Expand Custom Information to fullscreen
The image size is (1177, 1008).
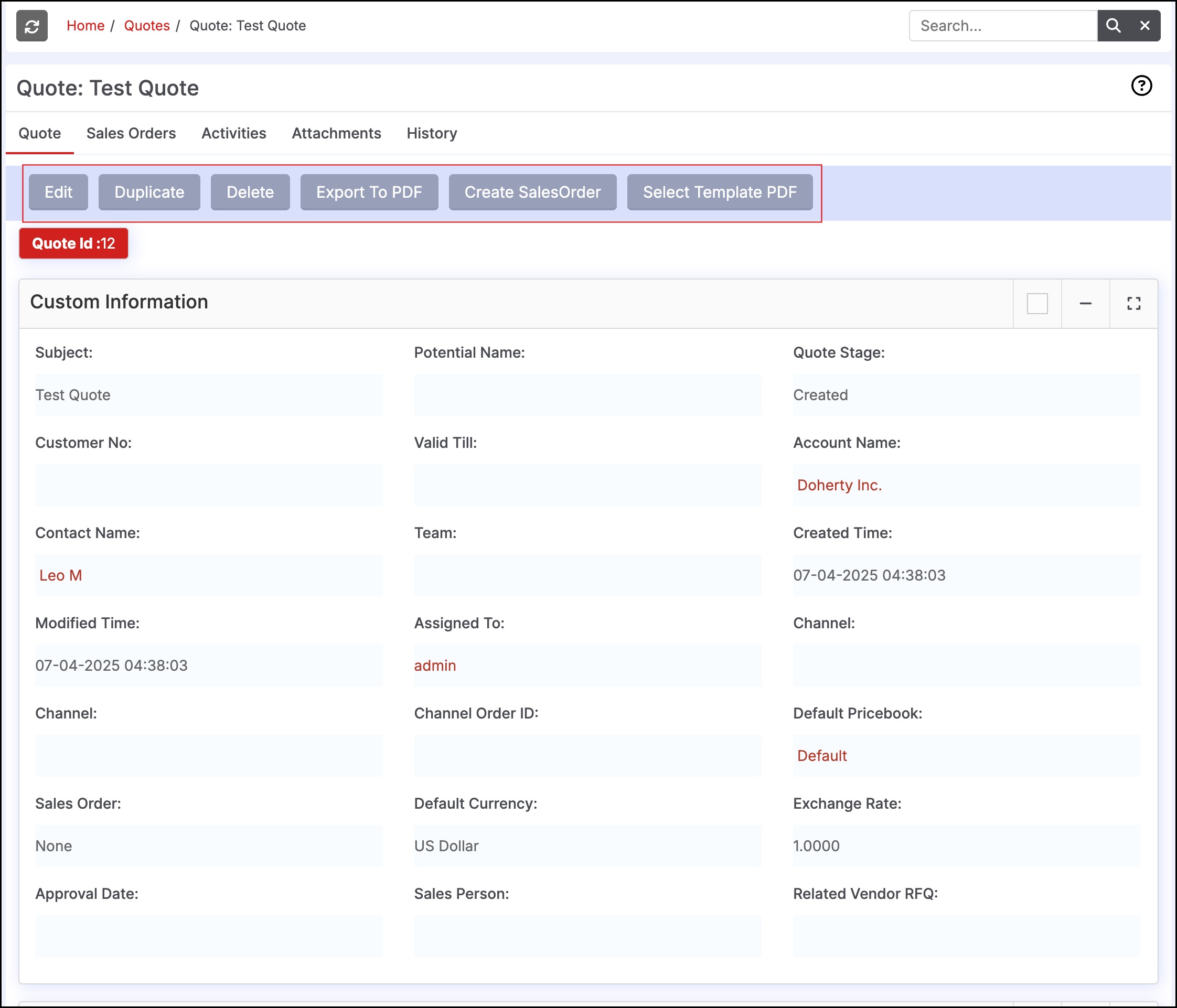(1133, 303)
